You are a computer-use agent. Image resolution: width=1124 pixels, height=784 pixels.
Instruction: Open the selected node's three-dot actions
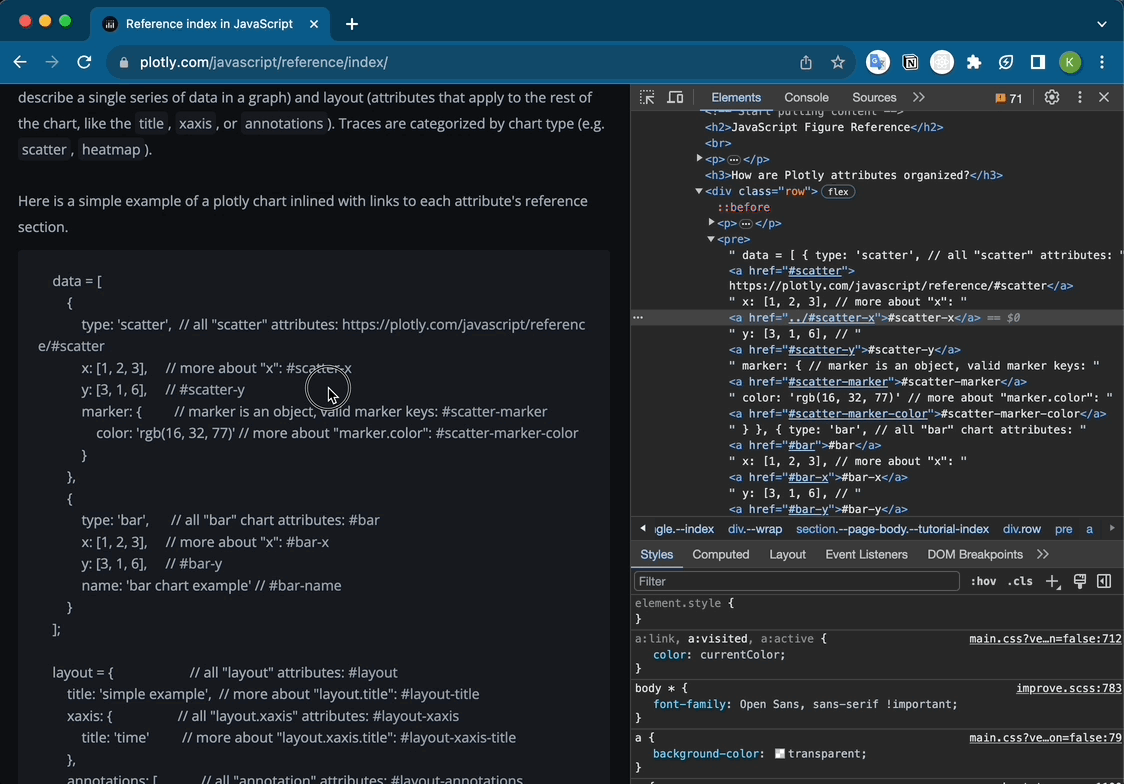(x=638, y=317)
